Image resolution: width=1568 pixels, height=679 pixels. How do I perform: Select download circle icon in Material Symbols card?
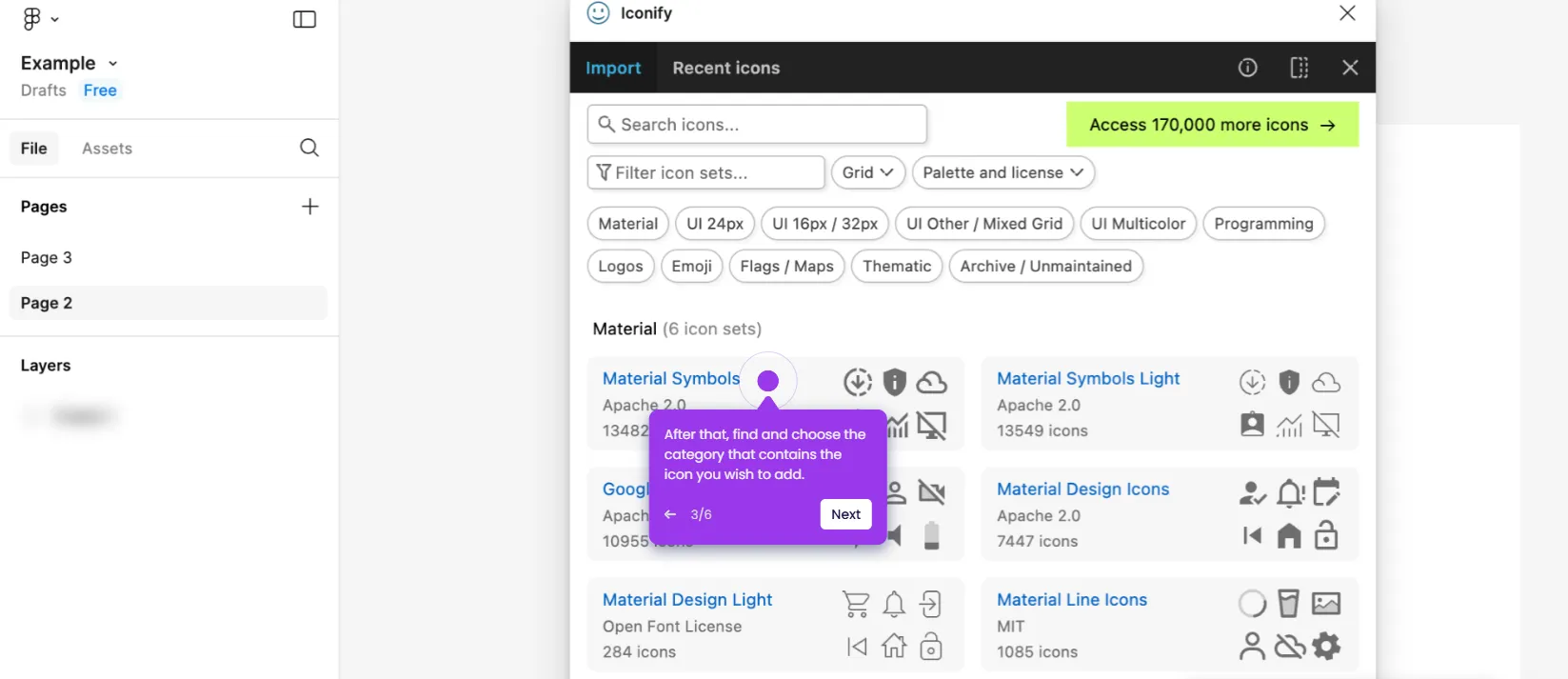tap(858, 383)
